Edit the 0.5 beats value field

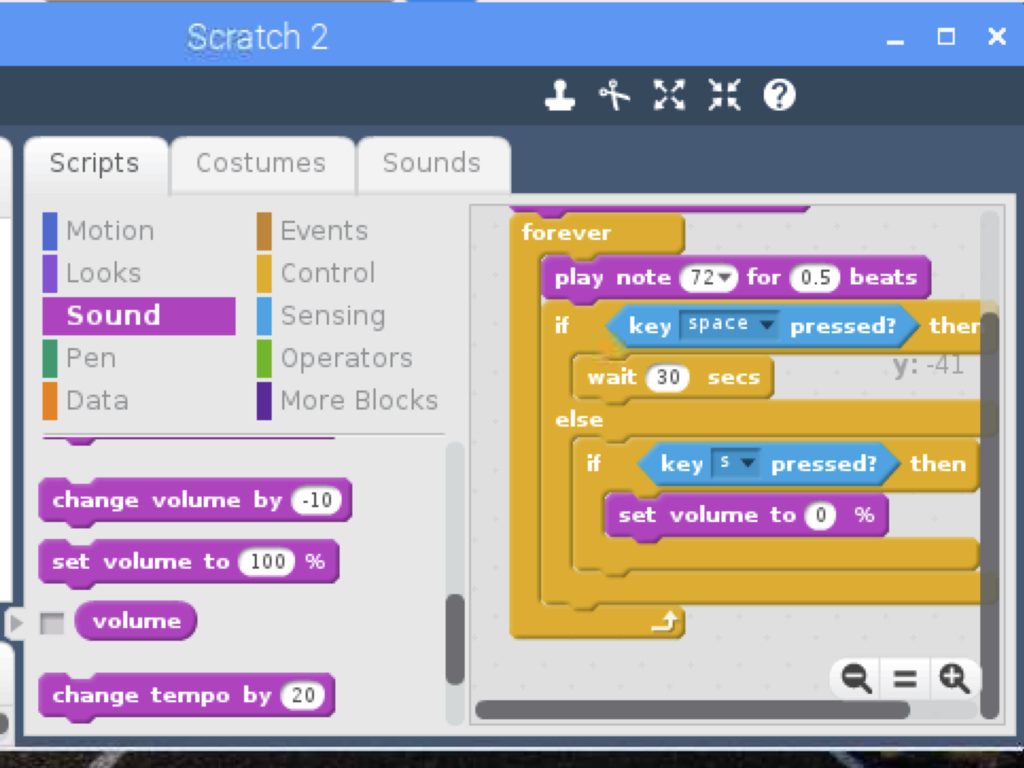815,278
